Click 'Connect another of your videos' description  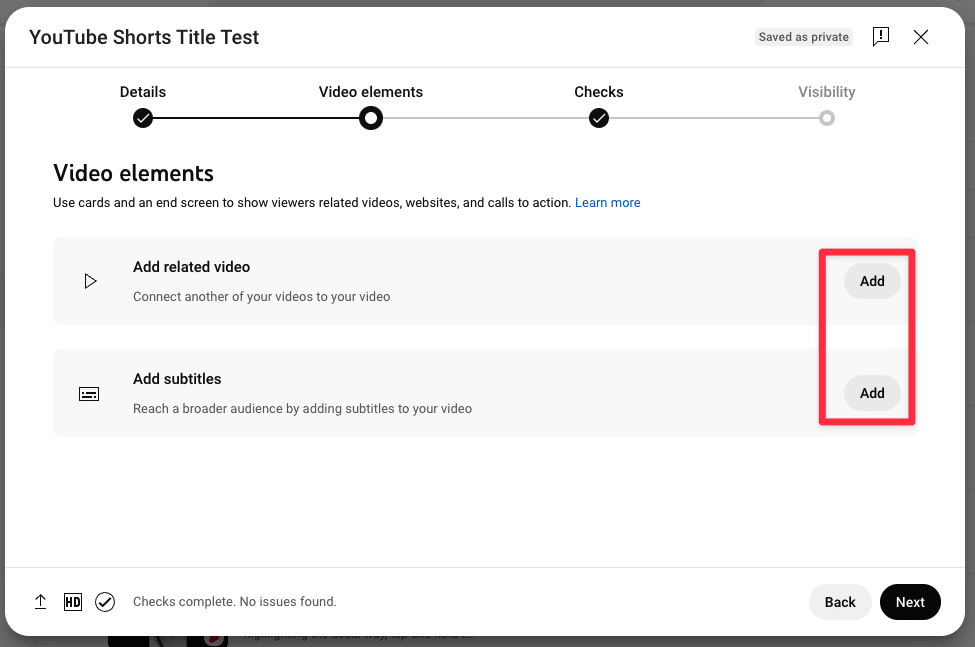pos(261,296)
